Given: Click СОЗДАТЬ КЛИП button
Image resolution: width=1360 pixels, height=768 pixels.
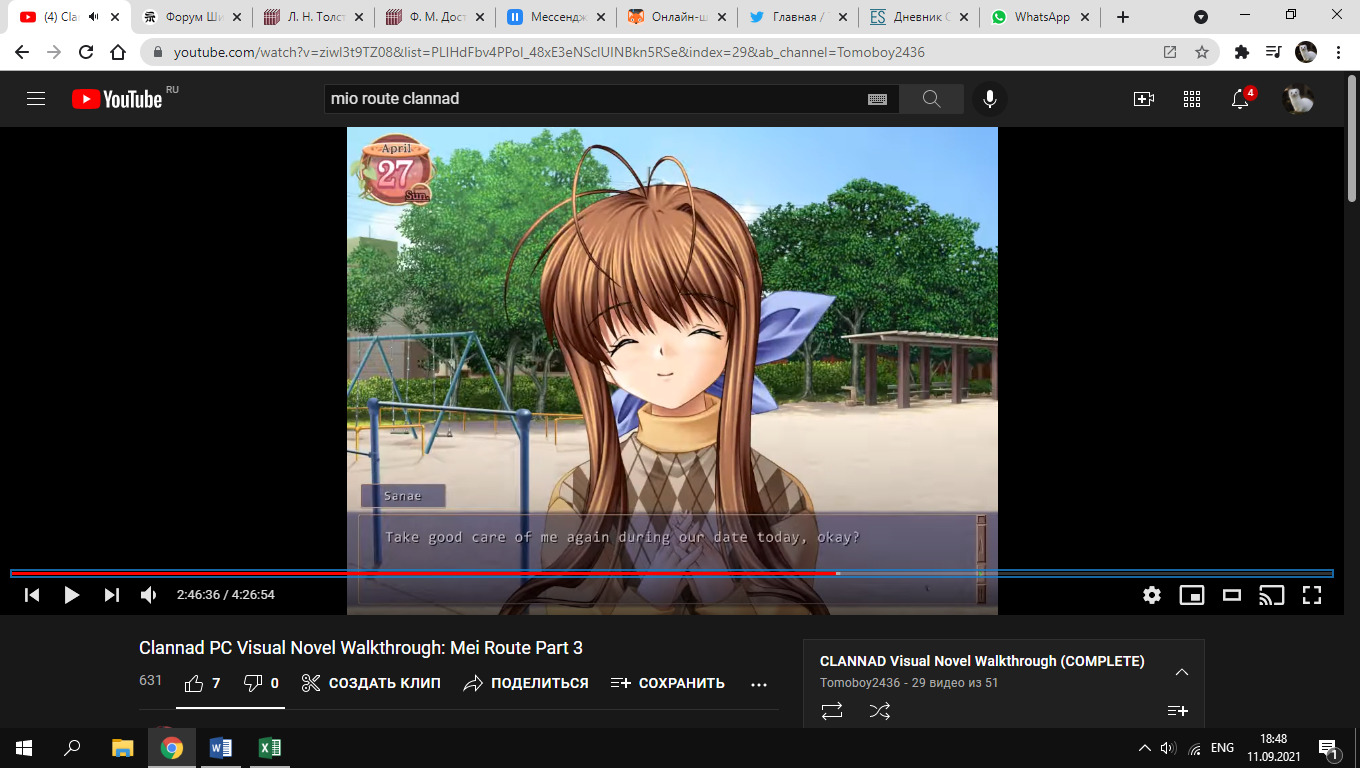Looking at the screenshot, I should tap(371, 684).
